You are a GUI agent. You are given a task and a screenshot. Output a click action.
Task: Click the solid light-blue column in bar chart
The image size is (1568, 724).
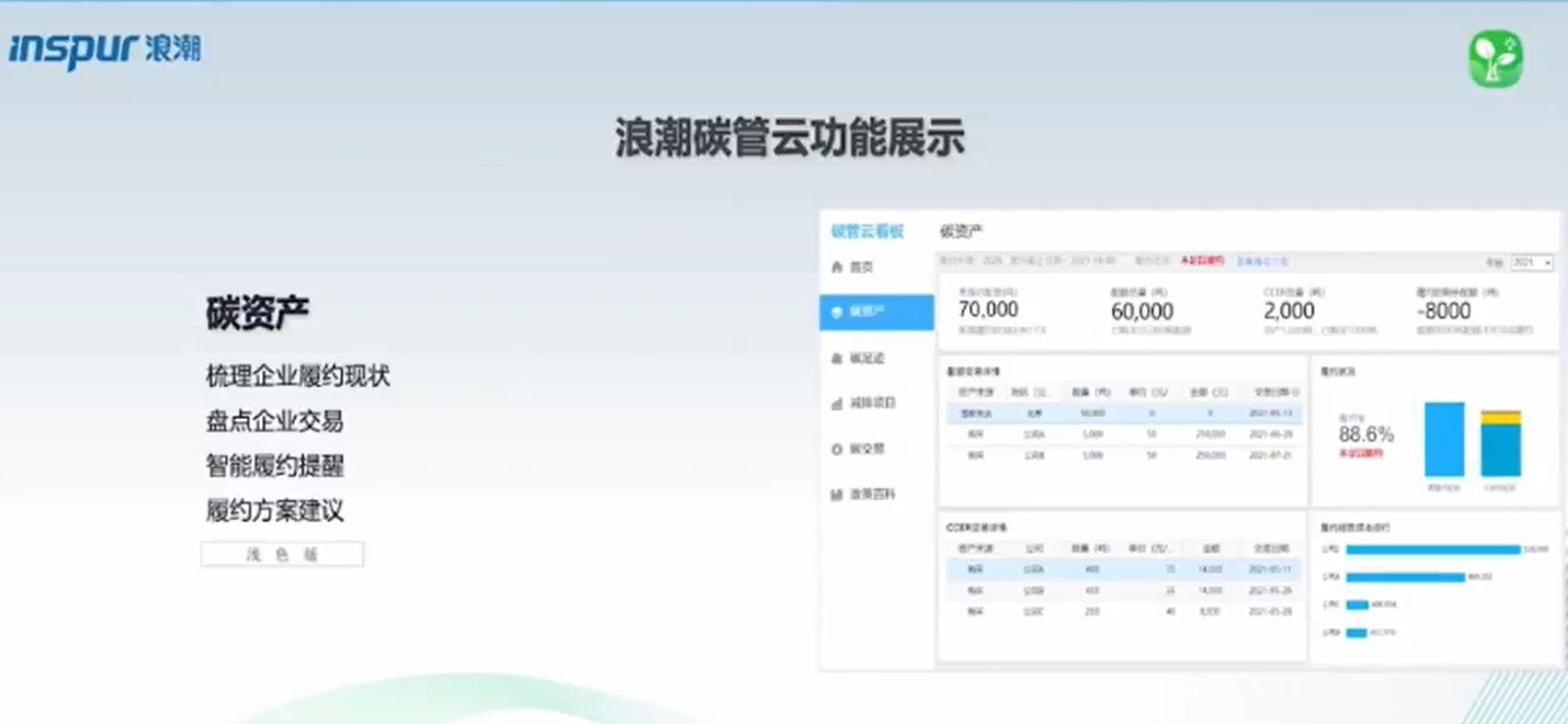point(1444,439)
